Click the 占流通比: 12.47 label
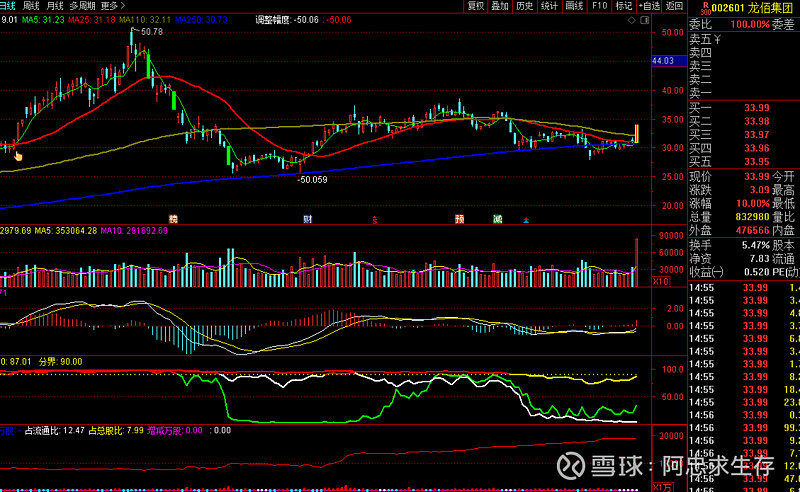The width and height of the screenshot is (800, 492). click(x=55, y=430)
